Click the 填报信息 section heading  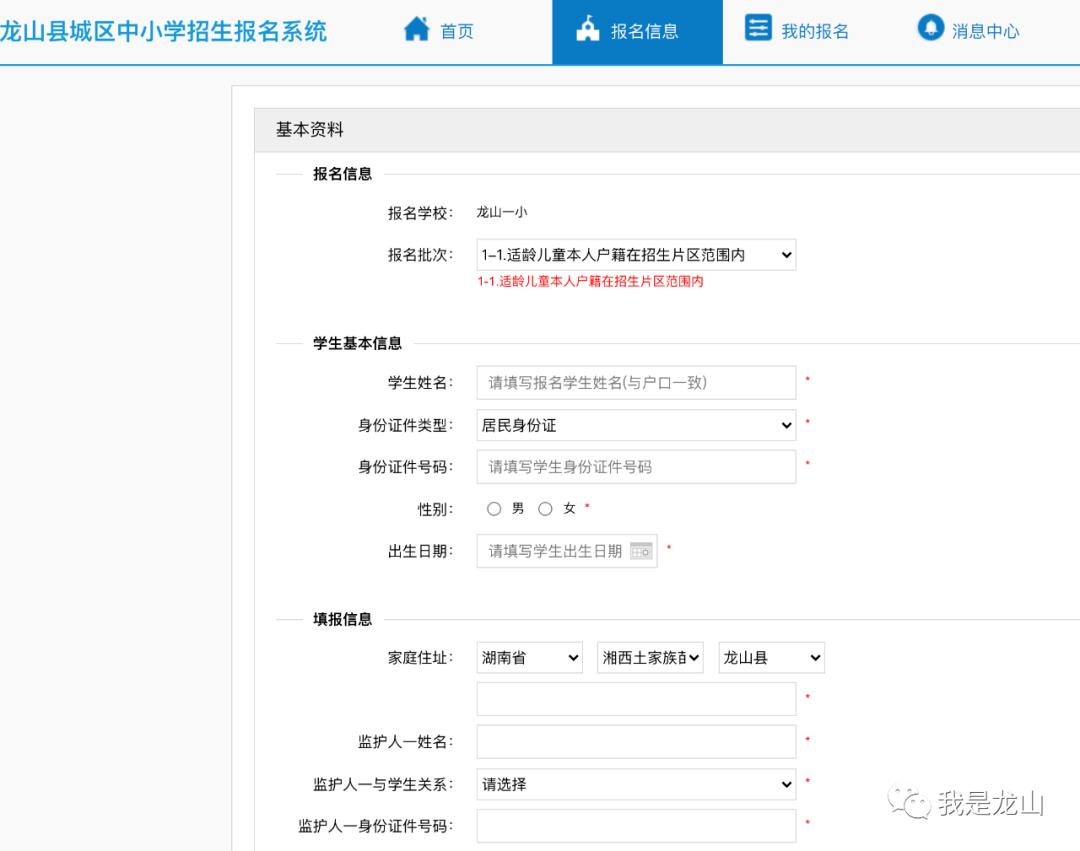pyautogui.click(x=342, y=619)
